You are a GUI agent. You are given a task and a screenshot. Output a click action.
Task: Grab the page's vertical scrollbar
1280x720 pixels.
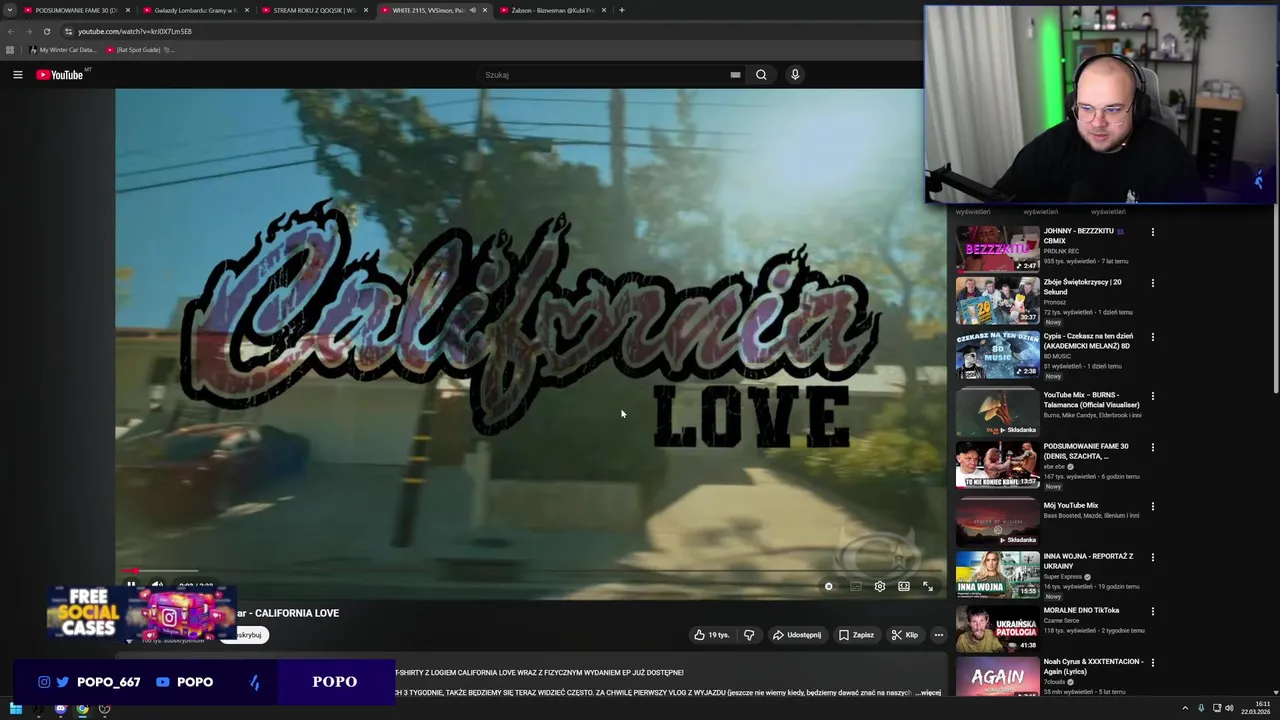[1276, 300]
